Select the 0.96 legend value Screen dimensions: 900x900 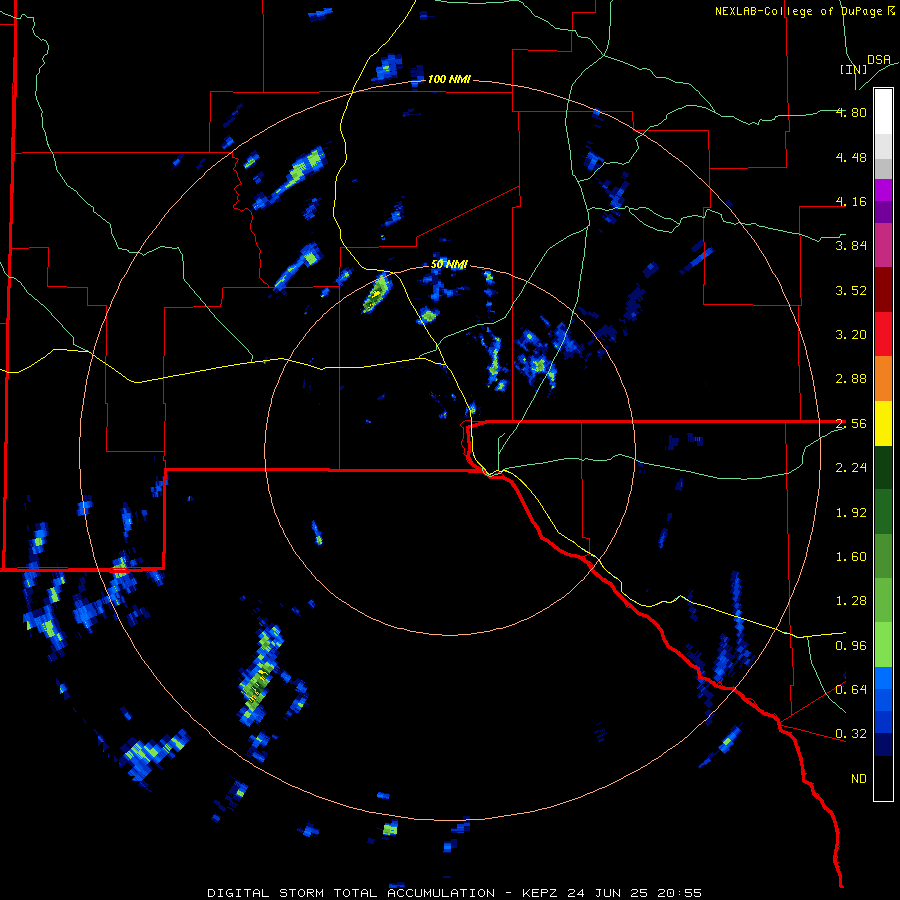[851, 646]
